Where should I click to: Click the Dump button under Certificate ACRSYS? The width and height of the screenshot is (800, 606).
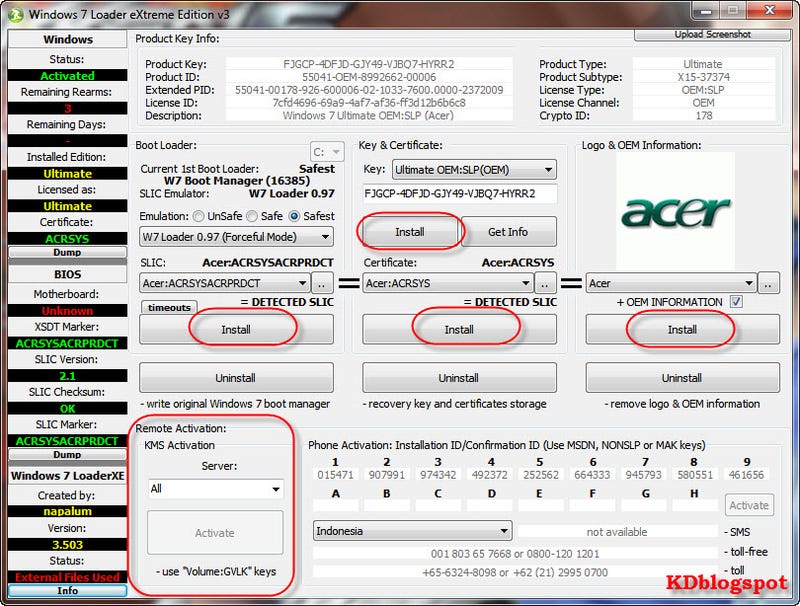67,252
